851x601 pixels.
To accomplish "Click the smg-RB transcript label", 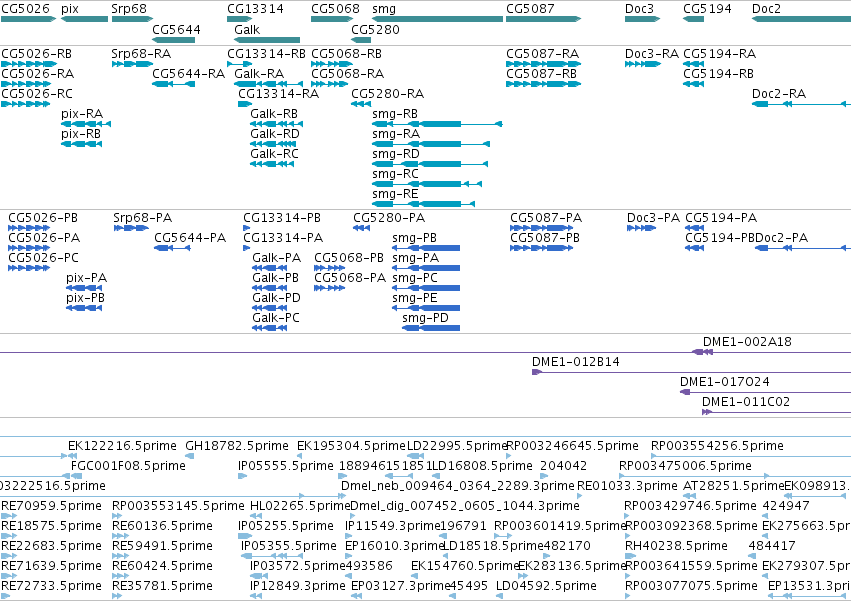I will (x=395, y=113).
